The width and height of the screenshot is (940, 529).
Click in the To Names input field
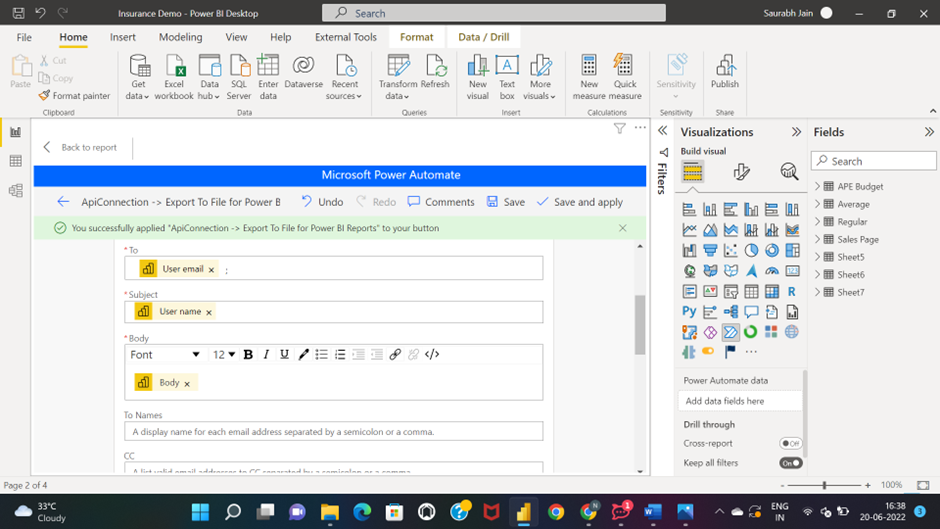pyautogui.click(x=333, y=431)
